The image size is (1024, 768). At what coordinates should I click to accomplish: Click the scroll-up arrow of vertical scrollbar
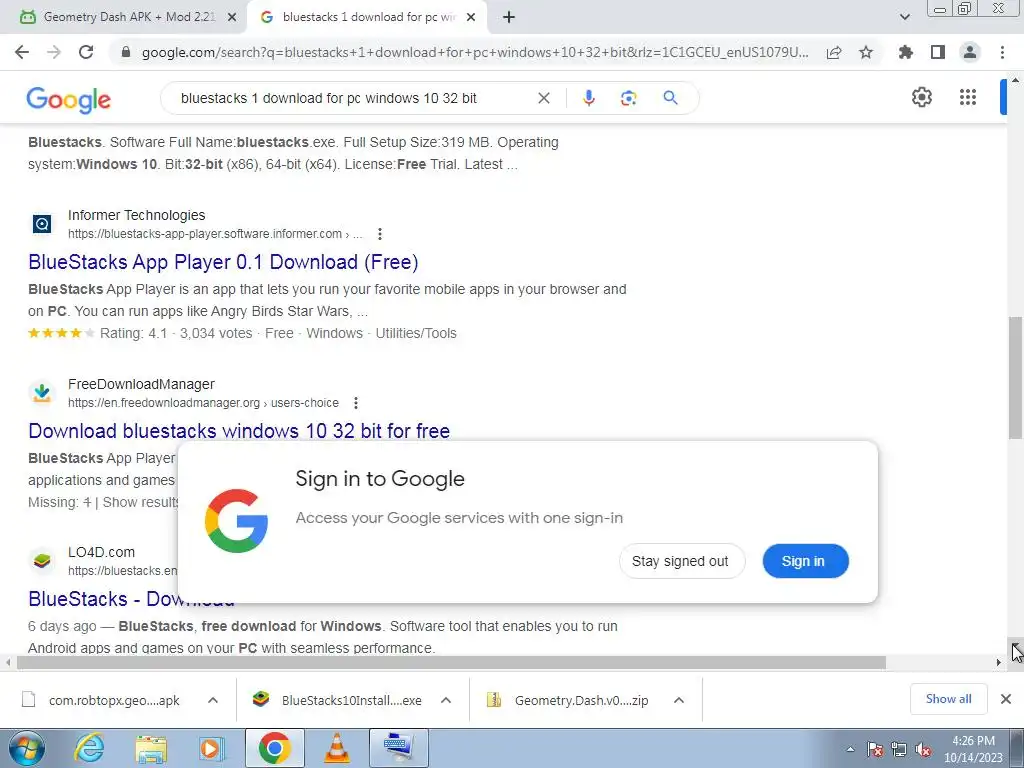coord(1015,80)
